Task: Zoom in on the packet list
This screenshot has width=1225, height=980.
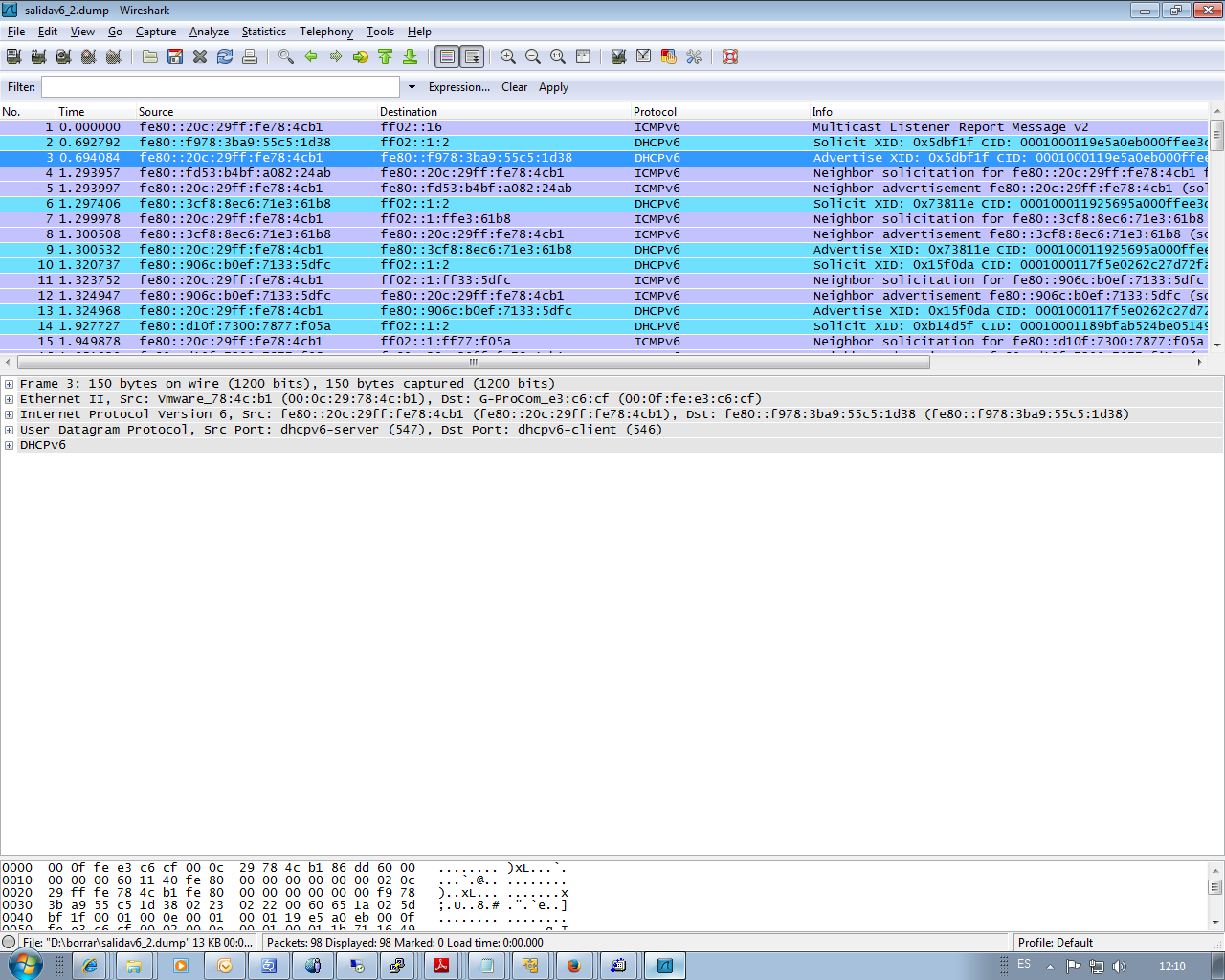Action: point(509,56)
